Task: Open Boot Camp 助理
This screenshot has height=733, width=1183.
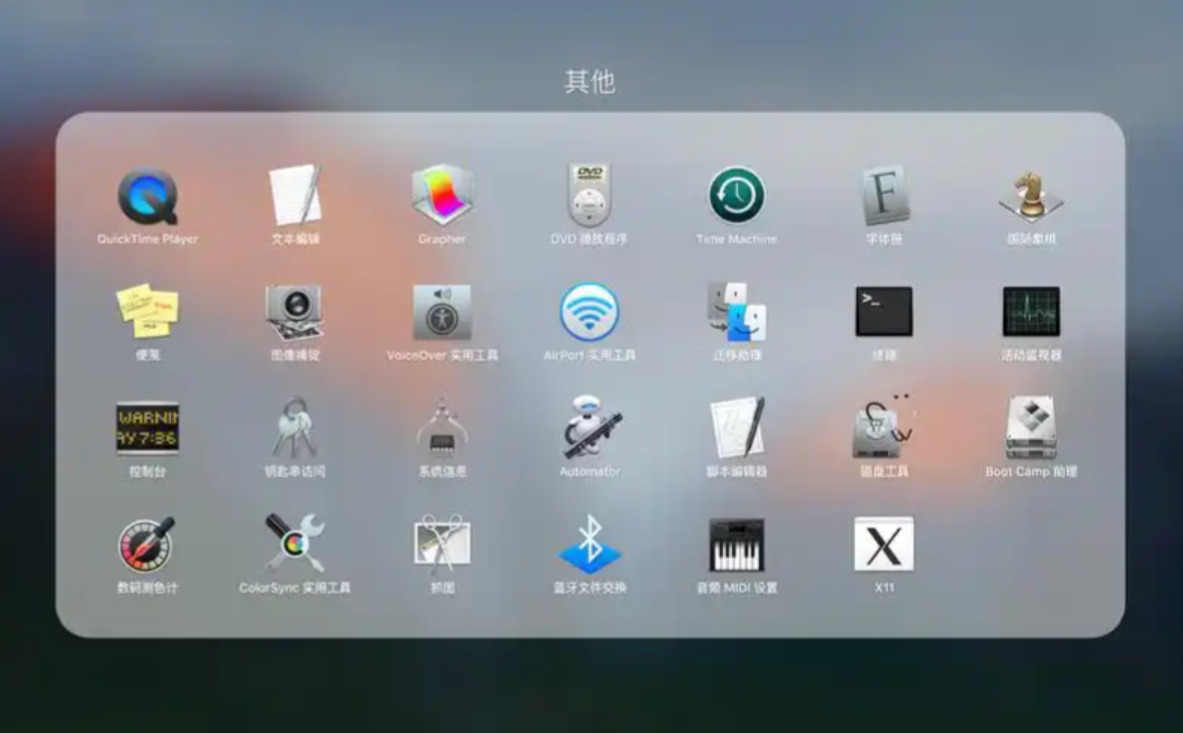Action: tap(1031, 428)
